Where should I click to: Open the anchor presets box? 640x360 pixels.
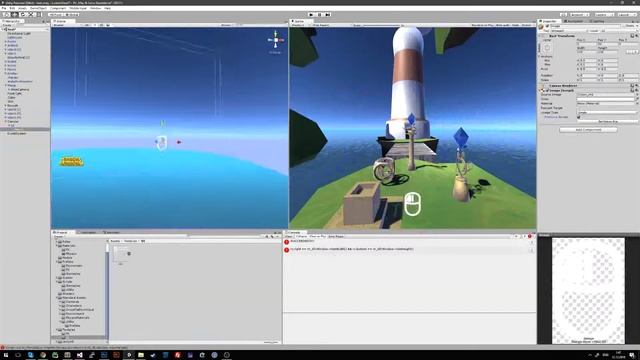547,48
